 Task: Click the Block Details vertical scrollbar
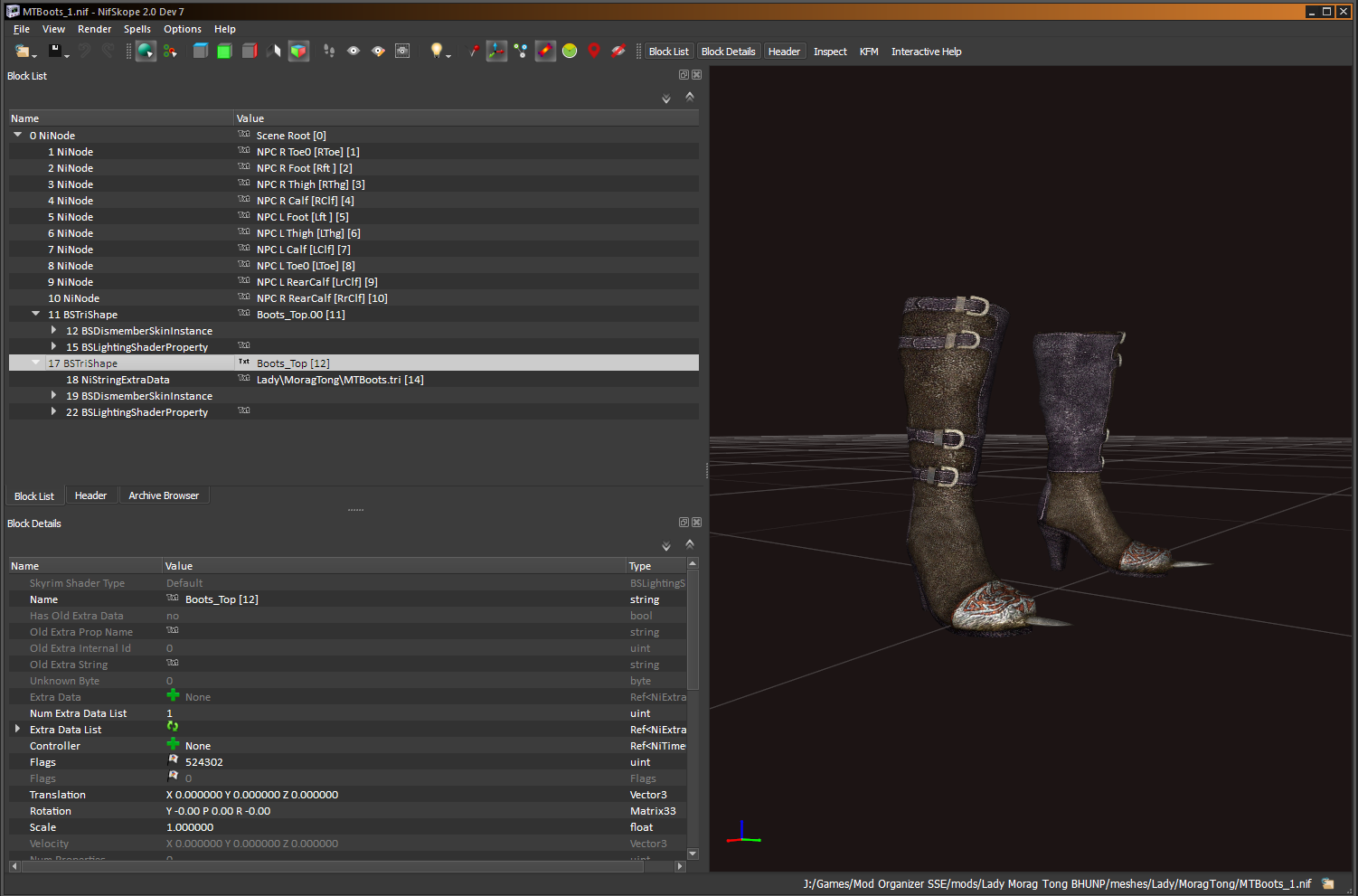(x=693, y=709)
